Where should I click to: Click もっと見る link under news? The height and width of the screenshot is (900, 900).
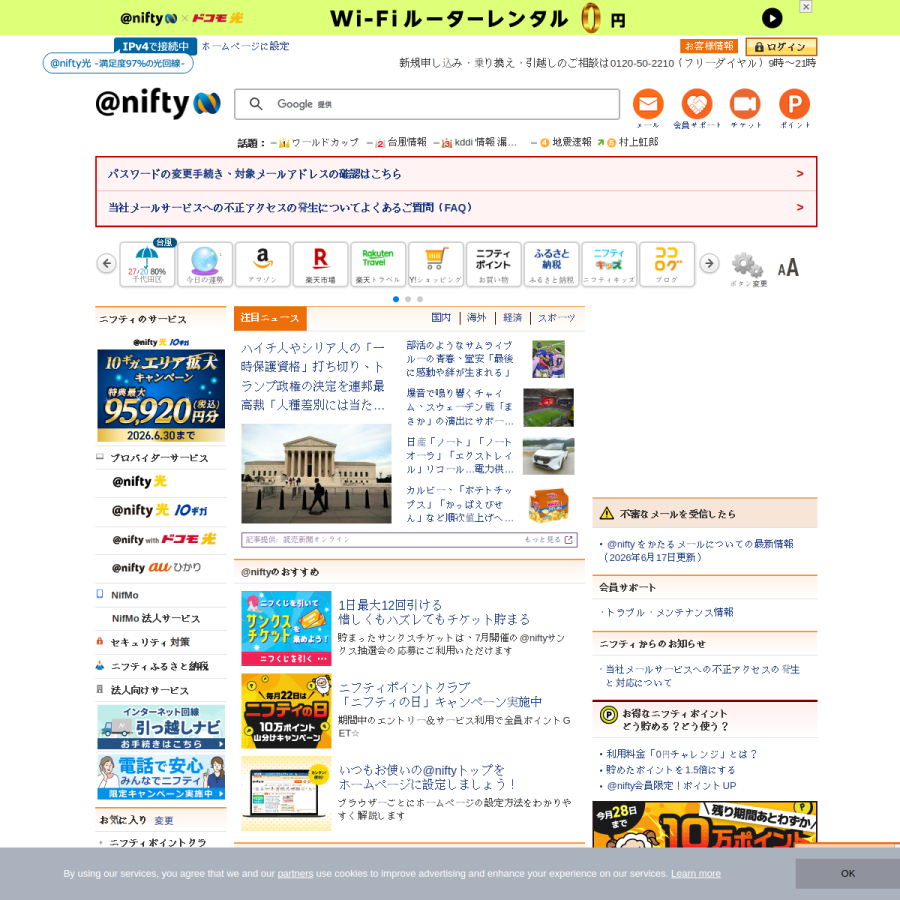pos(548,540)
